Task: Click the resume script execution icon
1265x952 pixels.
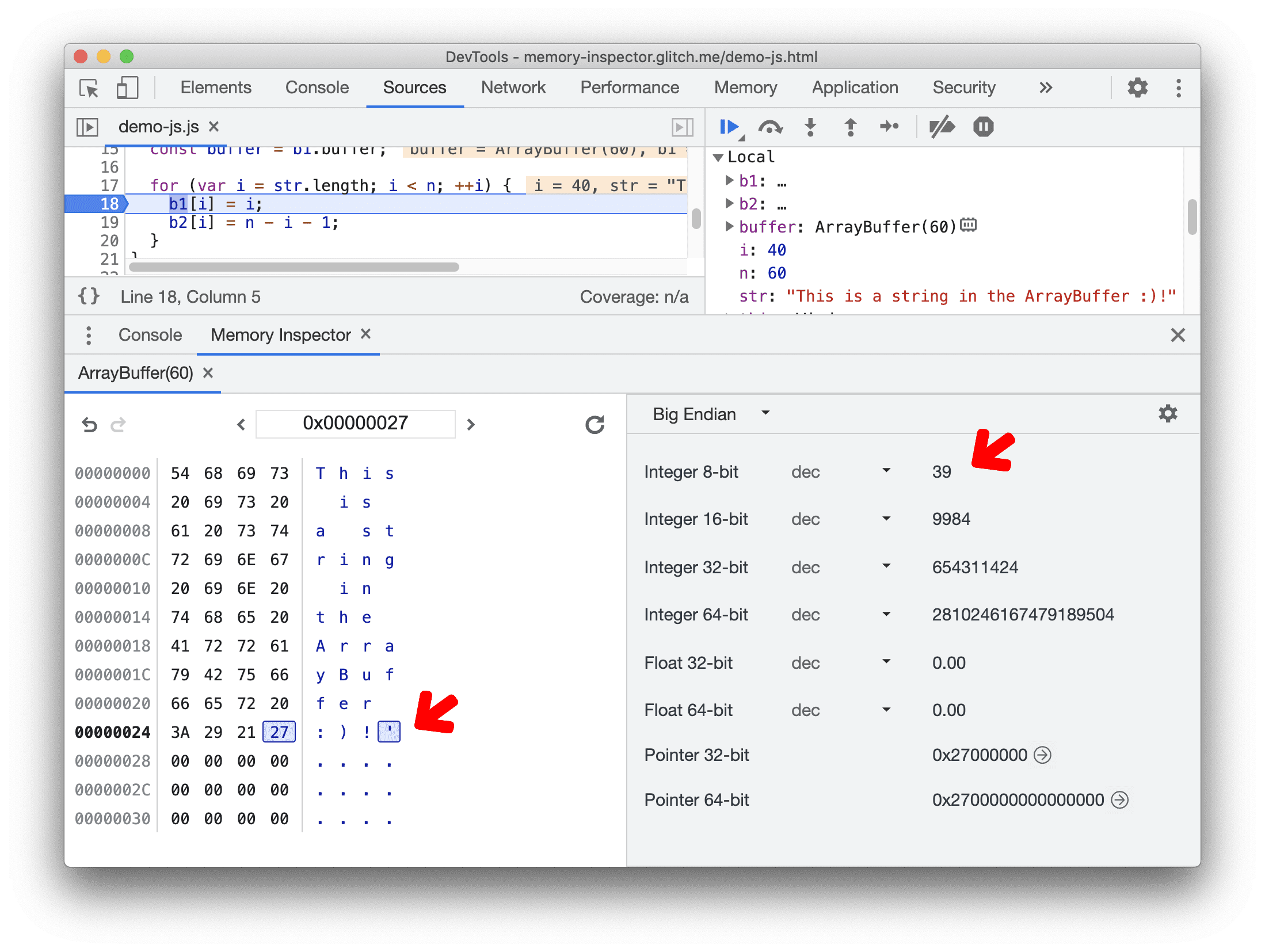Action: pyautogui.click(x=733, y=126)
